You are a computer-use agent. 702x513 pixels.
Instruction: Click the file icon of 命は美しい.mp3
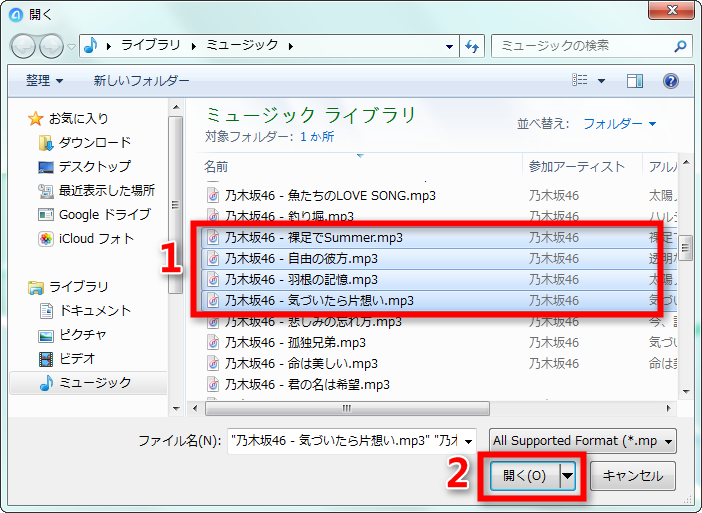[213, 364]
